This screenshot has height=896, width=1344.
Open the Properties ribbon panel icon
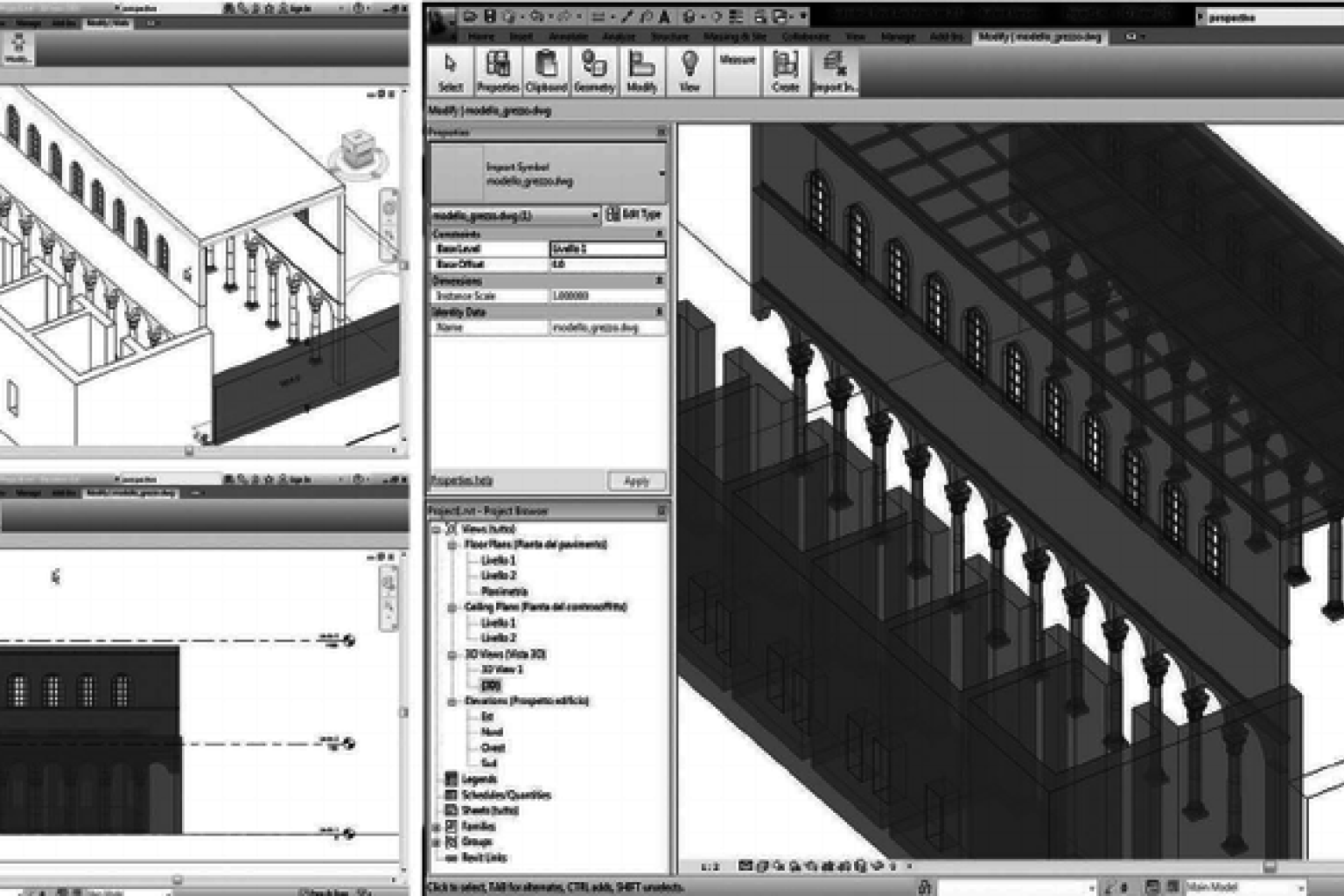[x=498, y=71]
